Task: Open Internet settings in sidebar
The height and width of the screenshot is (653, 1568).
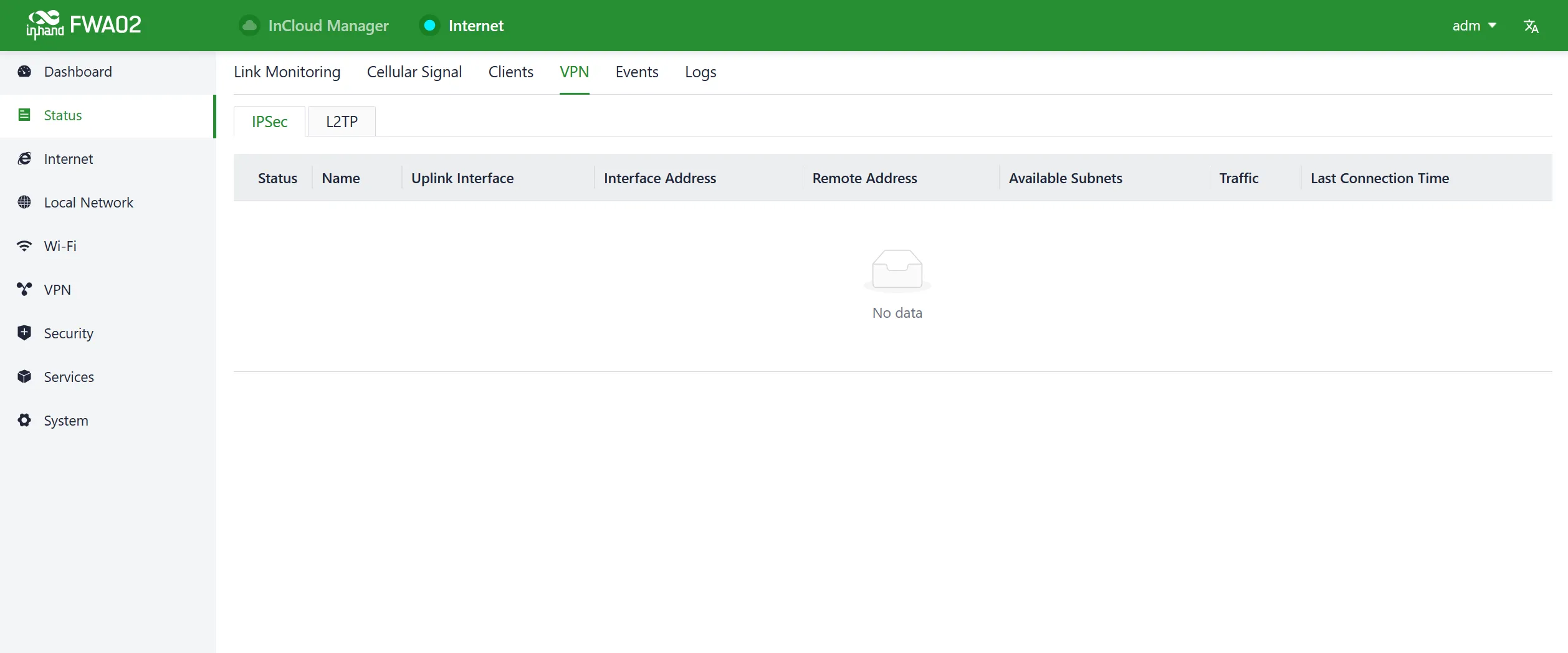Action: [108, 160]
